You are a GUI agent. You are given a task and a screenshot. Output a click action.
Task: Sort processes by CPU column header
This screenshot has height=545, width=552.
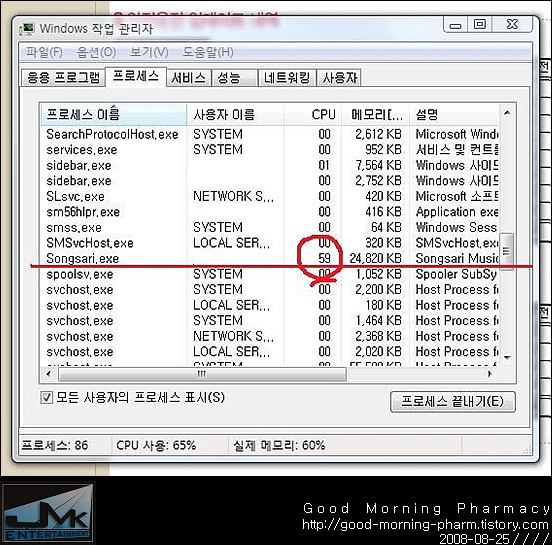(x=313, y=114)
